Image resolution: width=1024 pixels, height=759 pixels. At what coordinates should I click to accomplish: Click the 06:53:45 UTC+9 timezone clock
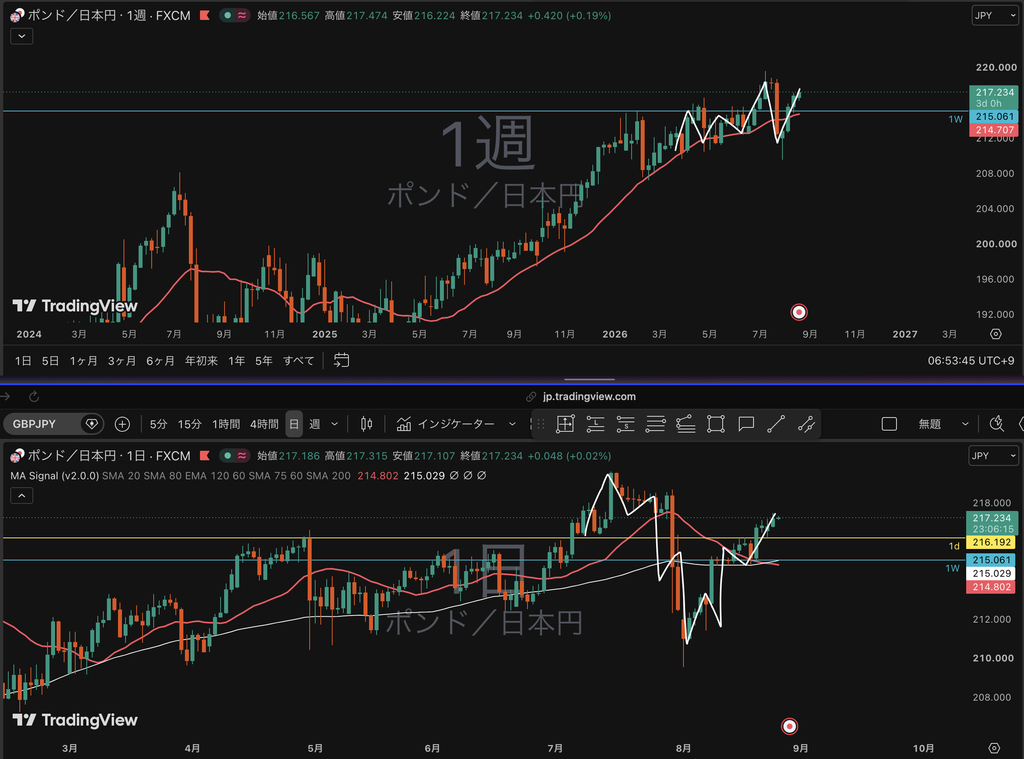(x=970, y=361)
